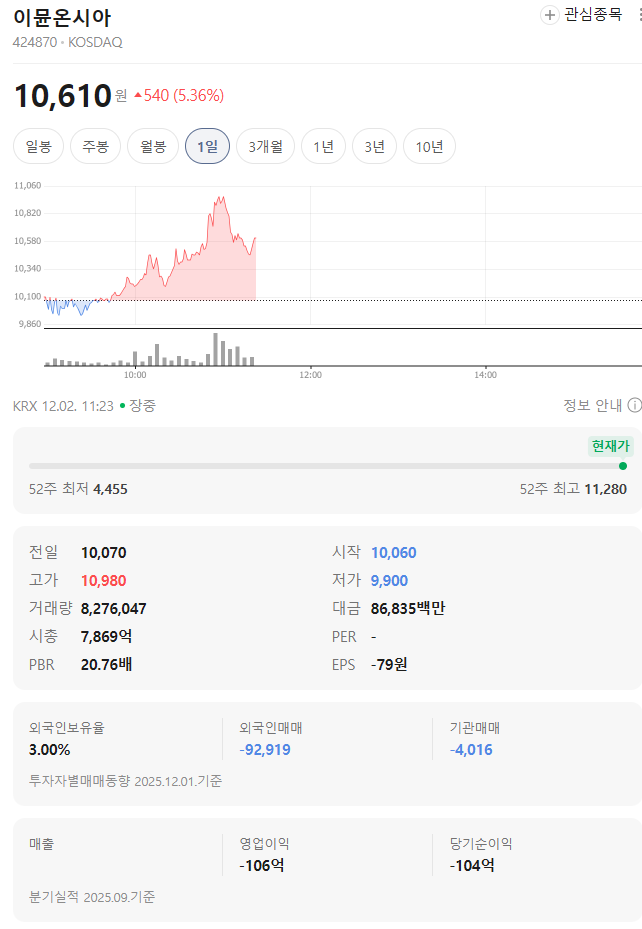Click the PER label
The width and height of the screenshot is (642, 929).
[x=344, y=637]
